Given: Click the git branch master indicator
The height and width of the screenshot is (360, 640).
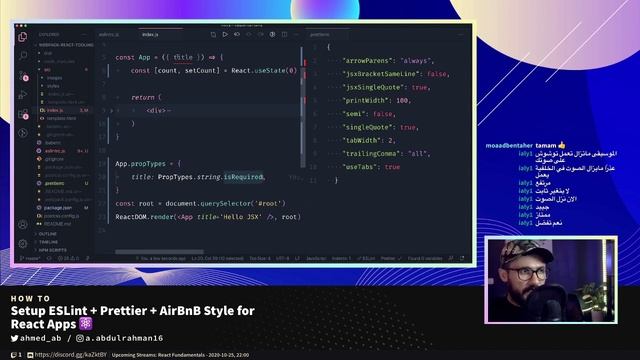Looking at the screenshot, I should click(30, 258).
